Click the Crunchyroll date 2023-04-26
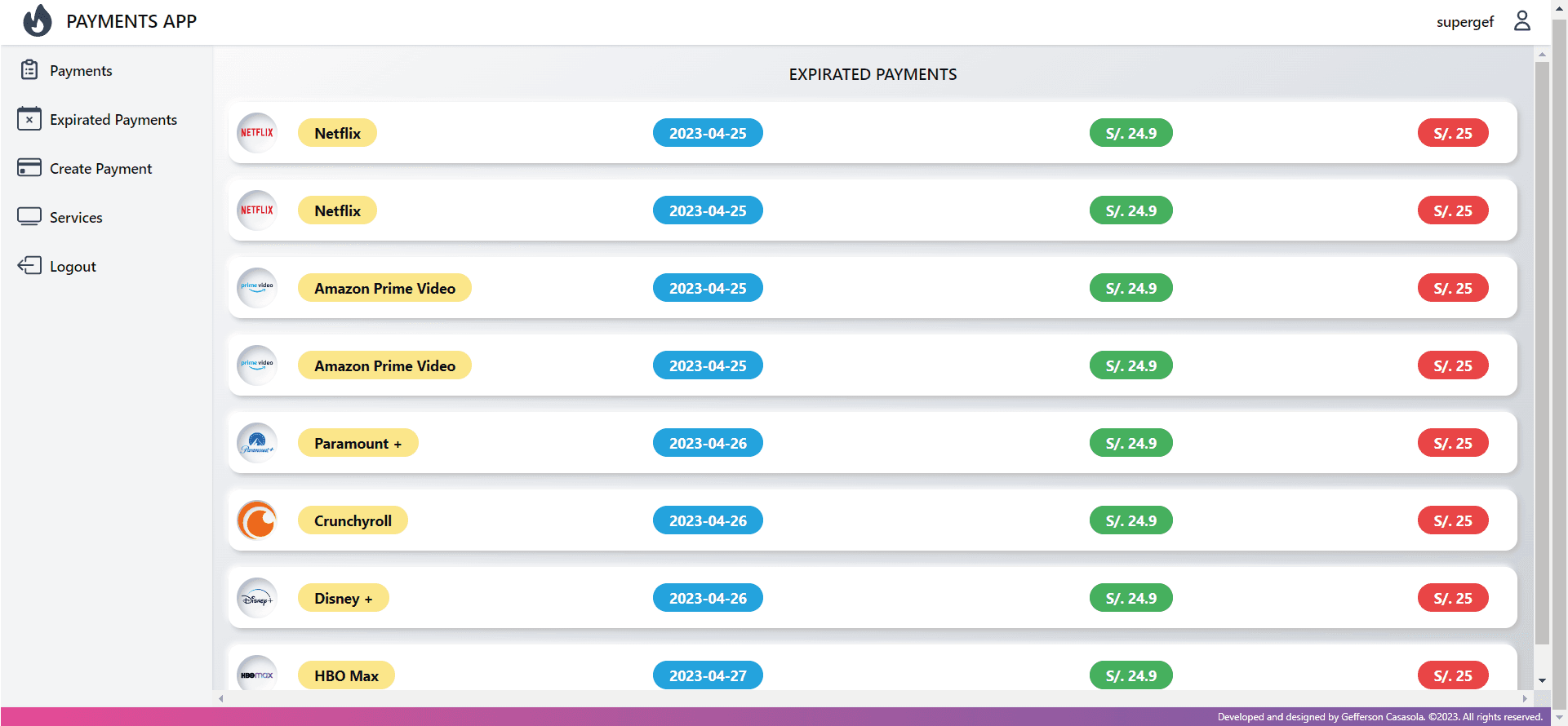 708,520
